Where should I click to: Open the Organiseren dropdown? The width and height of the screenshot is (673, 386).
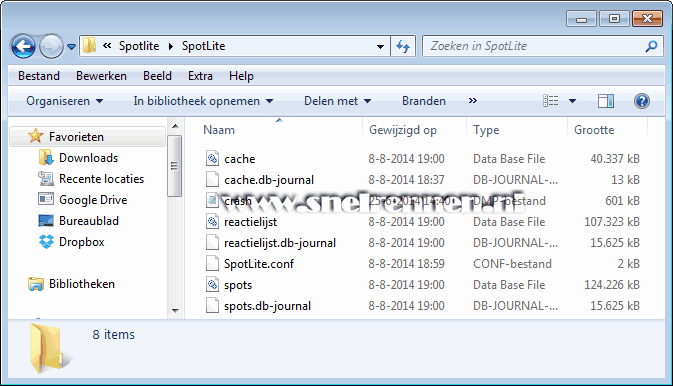(64, 101)
